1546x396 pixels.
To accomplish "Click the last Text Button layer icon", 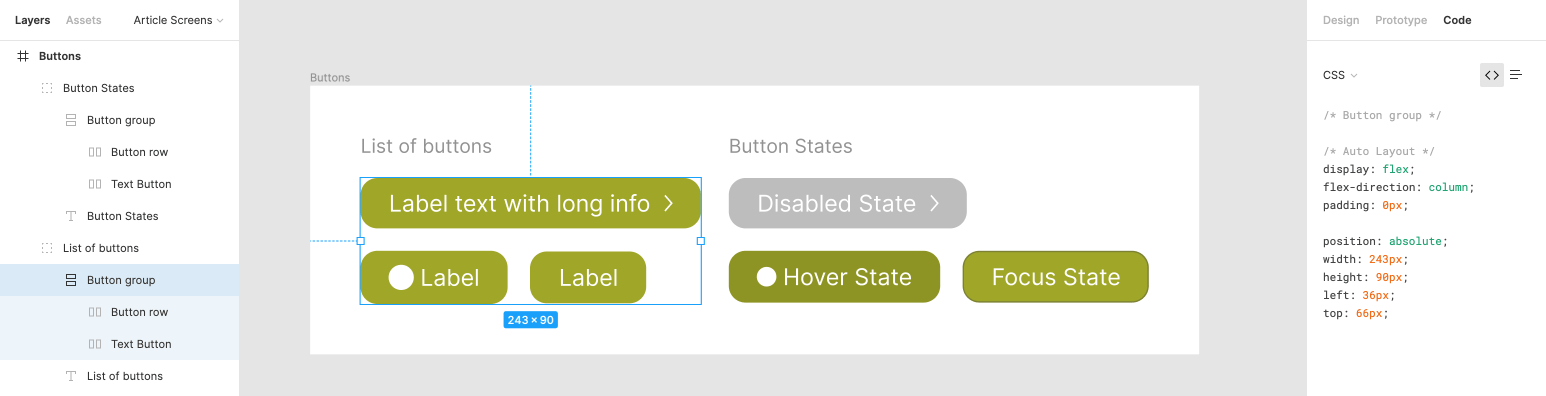I will point(95,344).
